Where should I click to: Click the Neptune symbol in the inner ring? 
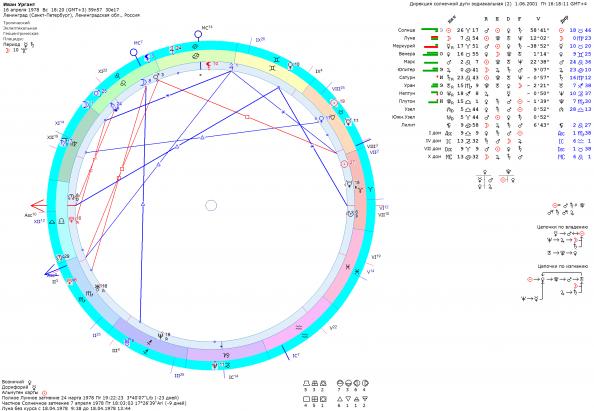click(161, 335)
